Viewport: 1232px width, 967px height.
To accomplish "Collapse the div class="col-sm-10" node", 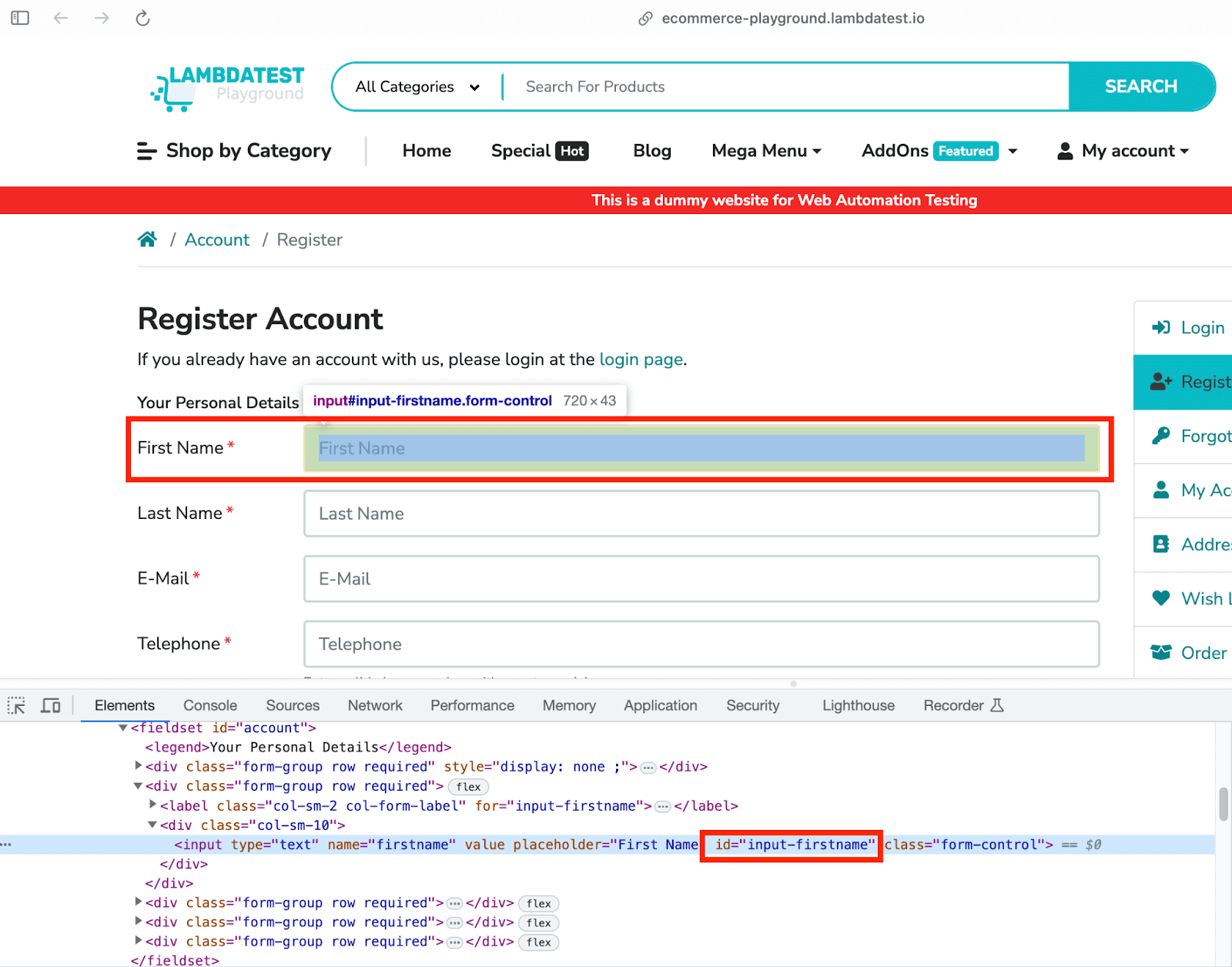I will 152,825.
